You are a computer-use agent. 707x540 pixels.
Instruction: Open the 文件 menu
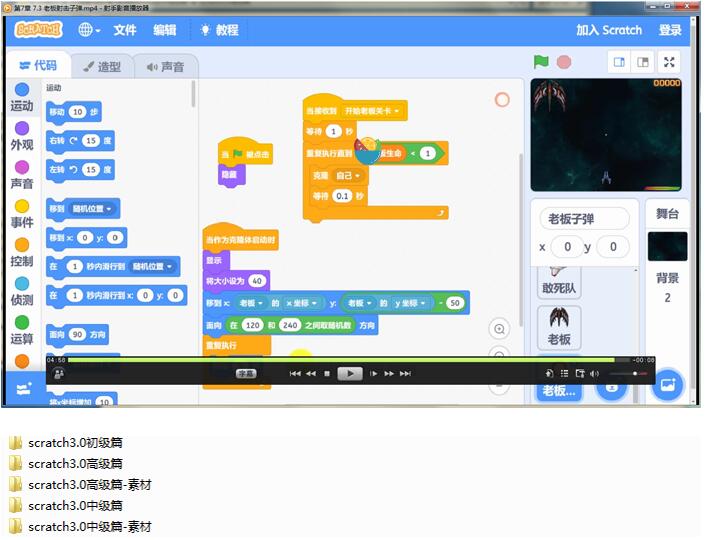point(125,30)
